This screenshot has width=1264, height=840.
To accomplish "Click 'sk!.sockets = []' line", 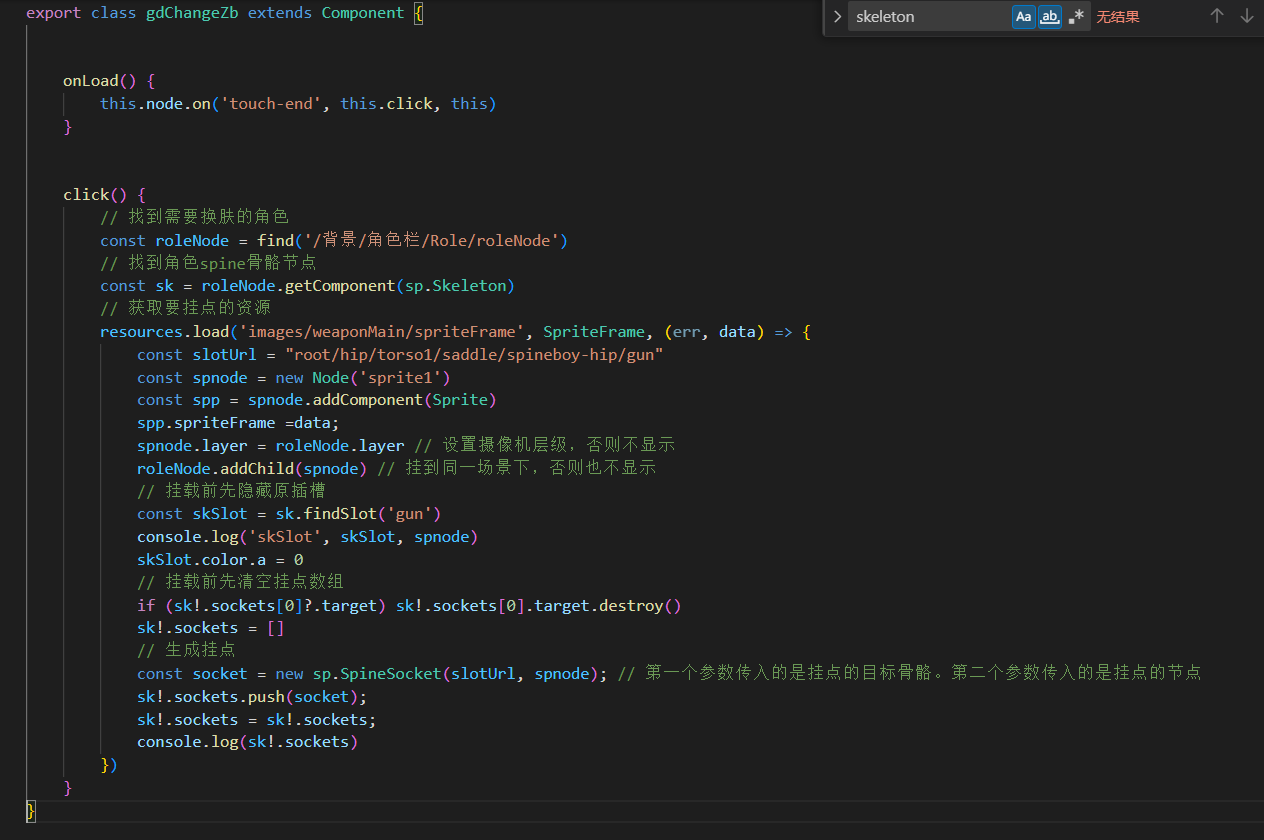I will 211,628.
